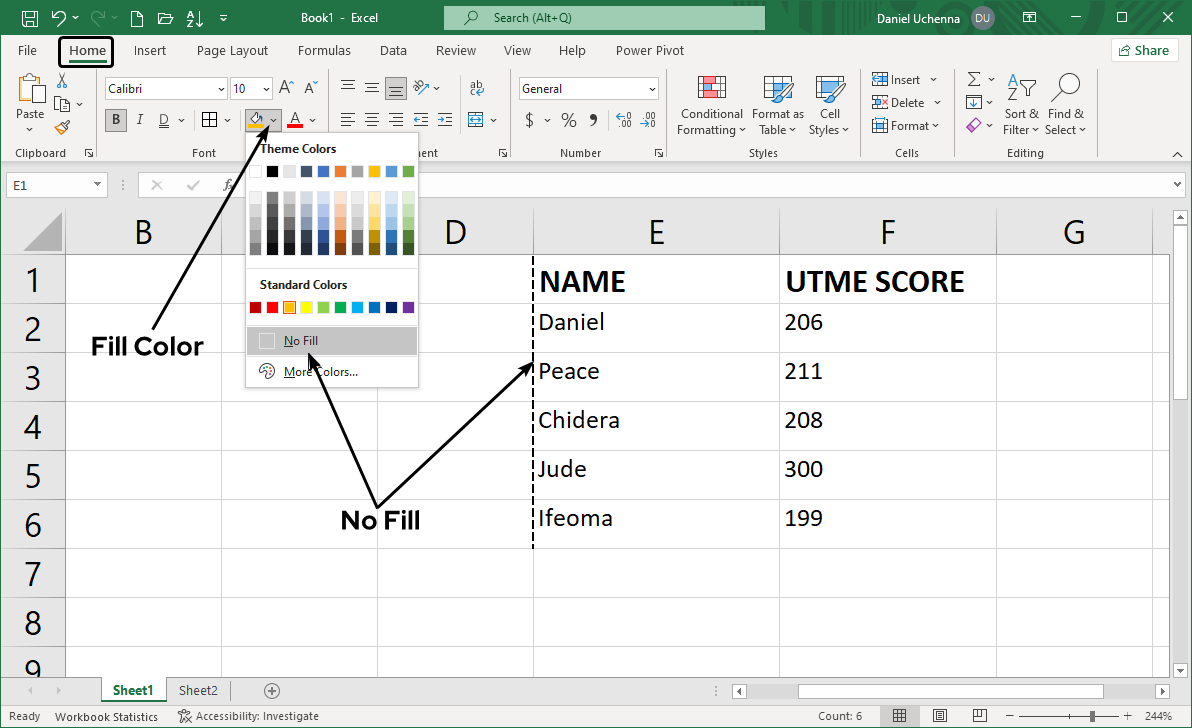
Task: Click the Percent Style icon
Action: 569,121
